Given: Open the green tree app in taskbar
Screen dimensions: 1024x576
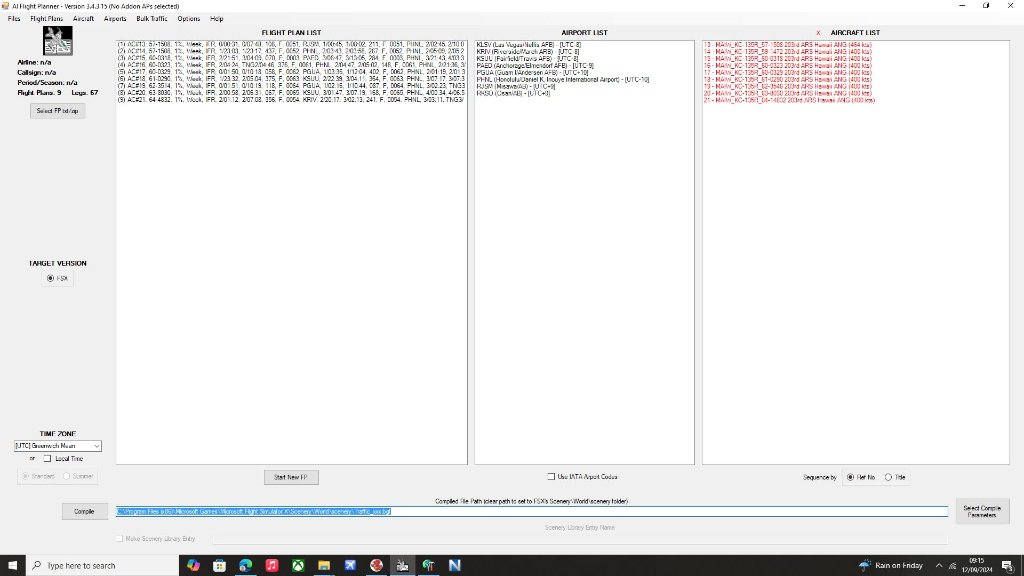Looking at the screenshot, I should (x=428, y=566).
